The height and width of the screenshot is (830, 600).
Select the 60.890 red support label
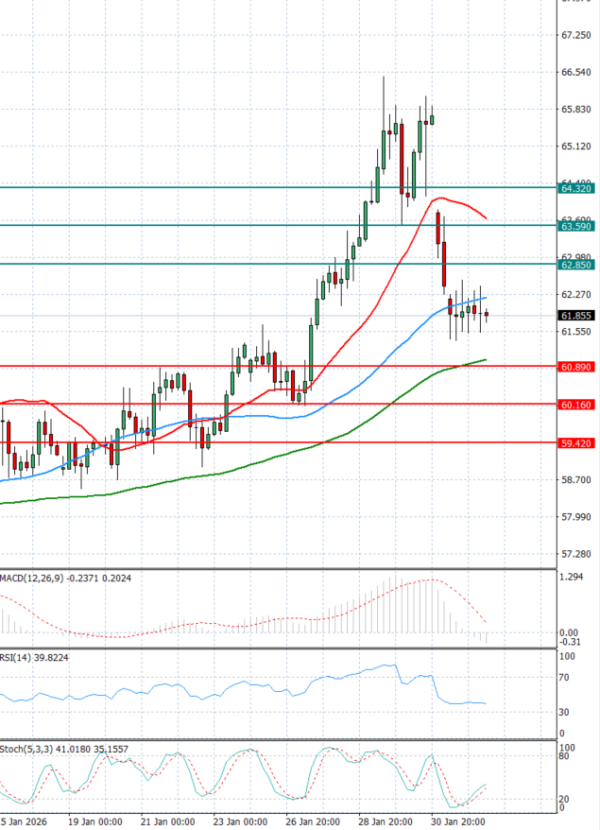(x=578, y=368)
